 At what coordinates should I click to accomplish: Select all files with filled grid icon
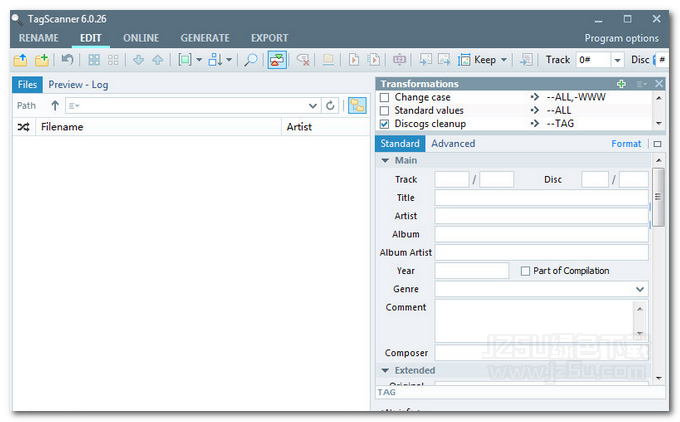(x=94, y=60)
